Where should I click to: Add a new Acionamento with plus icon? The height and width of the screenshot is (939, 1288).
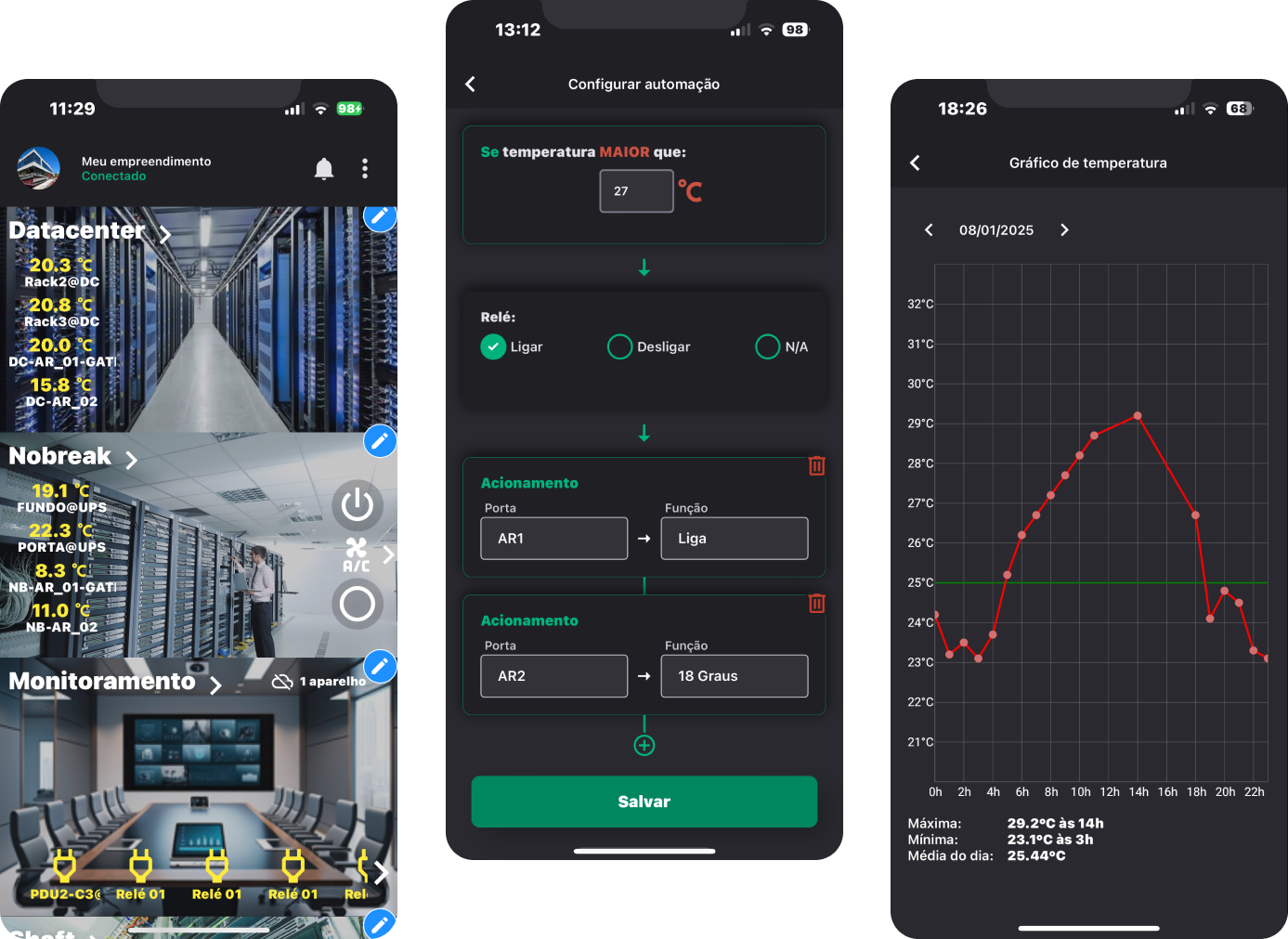644,746
